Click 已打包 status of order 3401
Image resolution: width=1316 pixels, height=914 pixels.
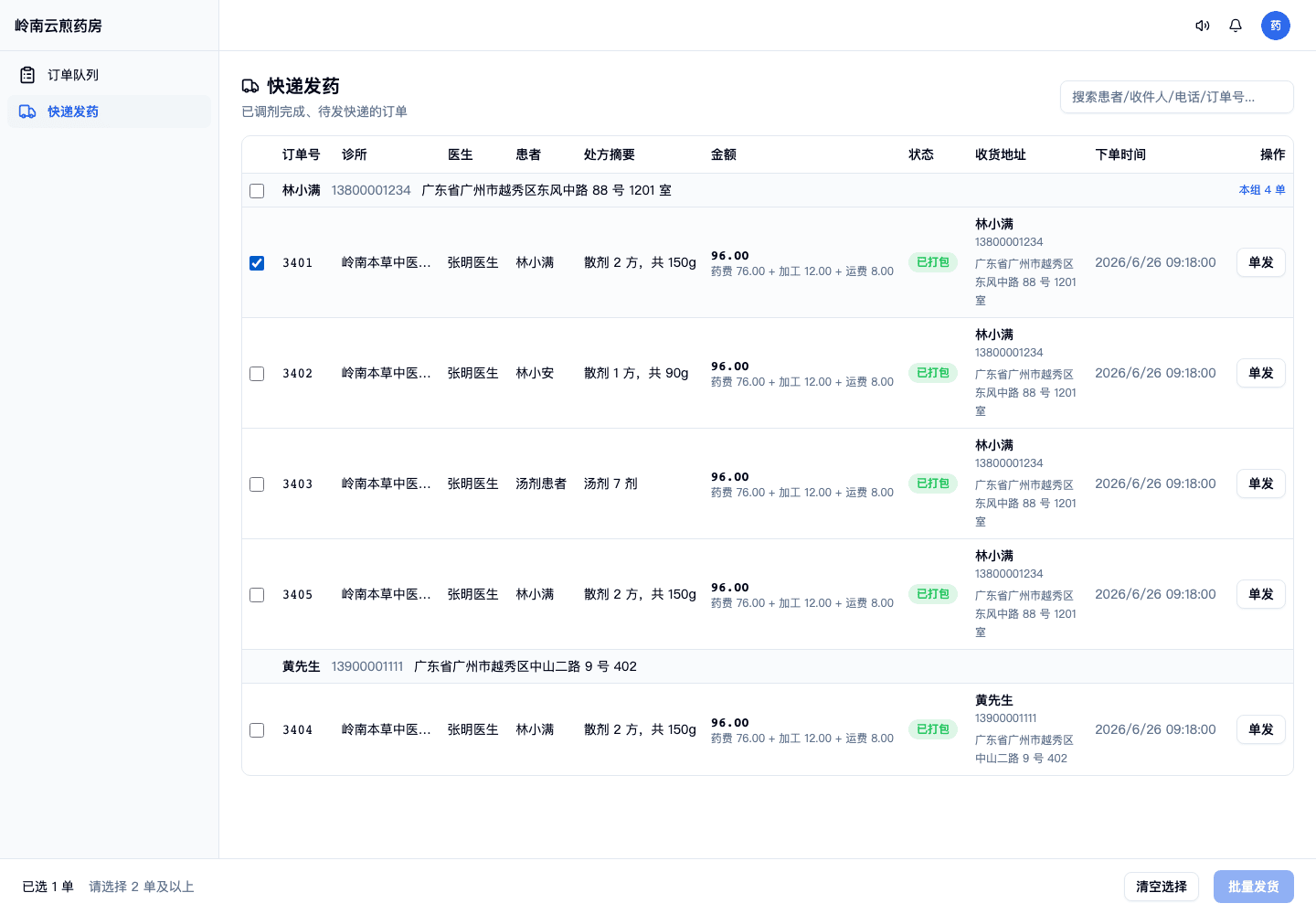click(x=933, y=262)
